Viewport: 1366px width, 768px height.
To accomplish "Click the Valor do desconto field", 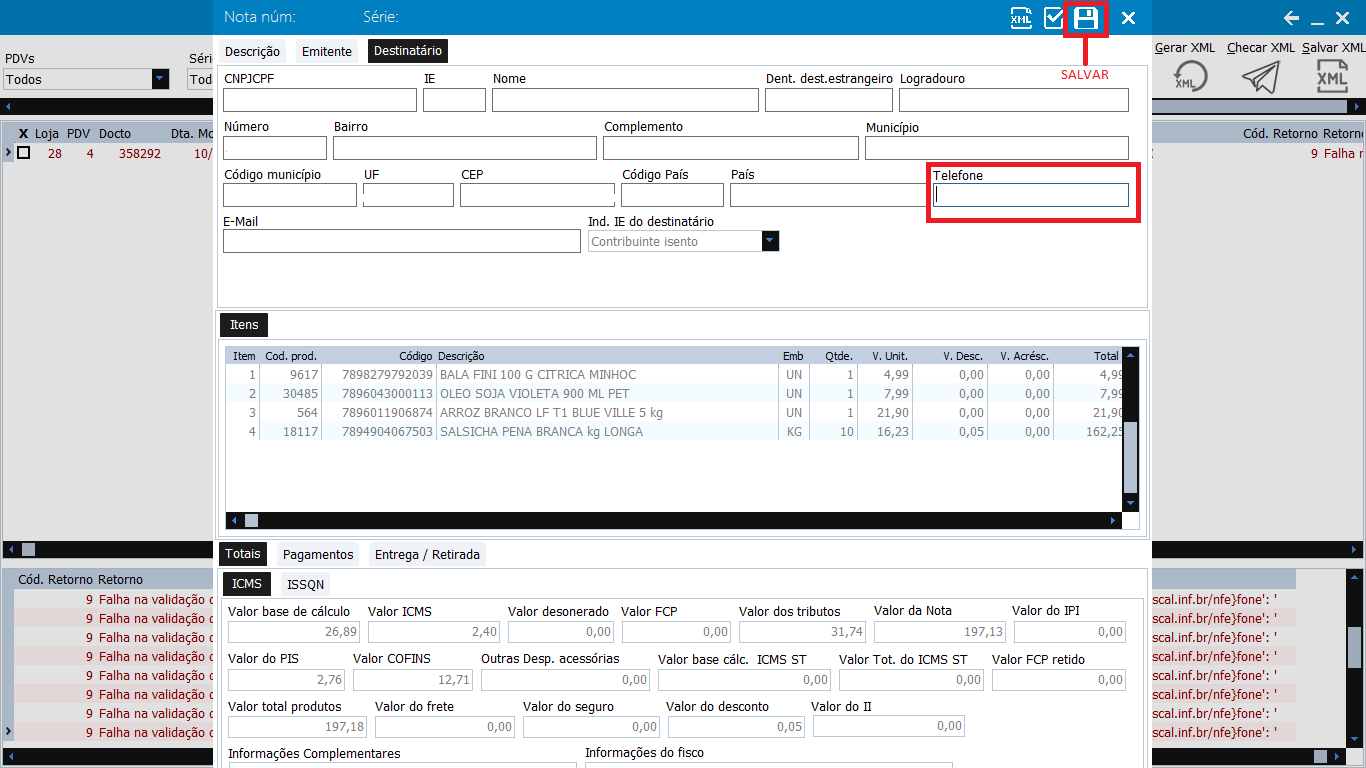I will click(x=737, y=727).
